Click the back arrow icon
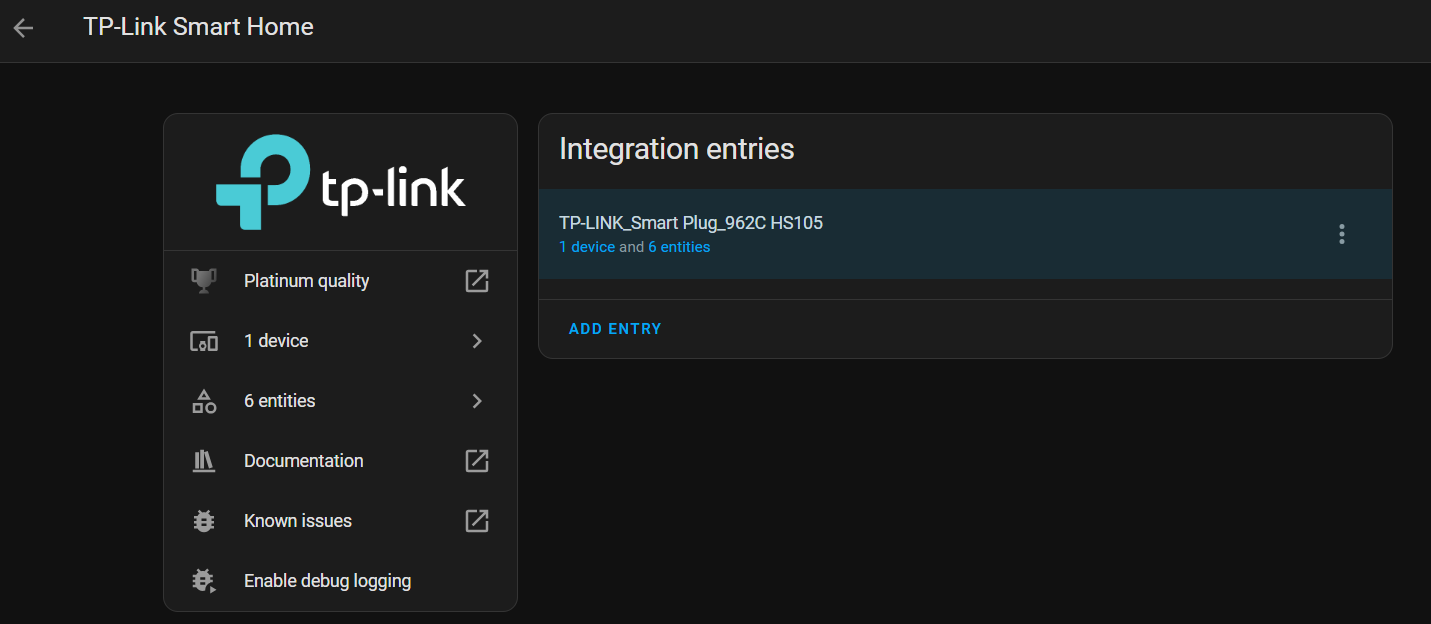Image resolution: width=1431 pixels, height=624 pixels. point(23,28)
